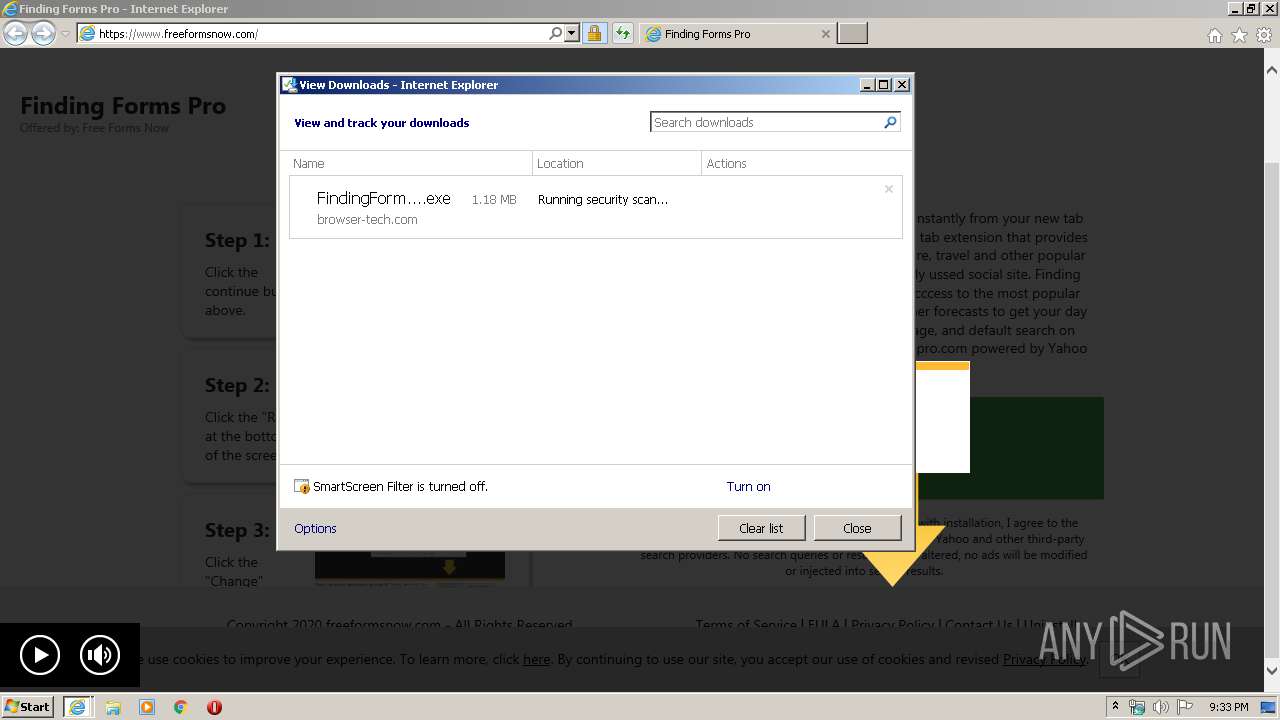Click 'Running security scan...' status text
The height and width of the screenshot is (720, 1280).
[x=603, y=199]
